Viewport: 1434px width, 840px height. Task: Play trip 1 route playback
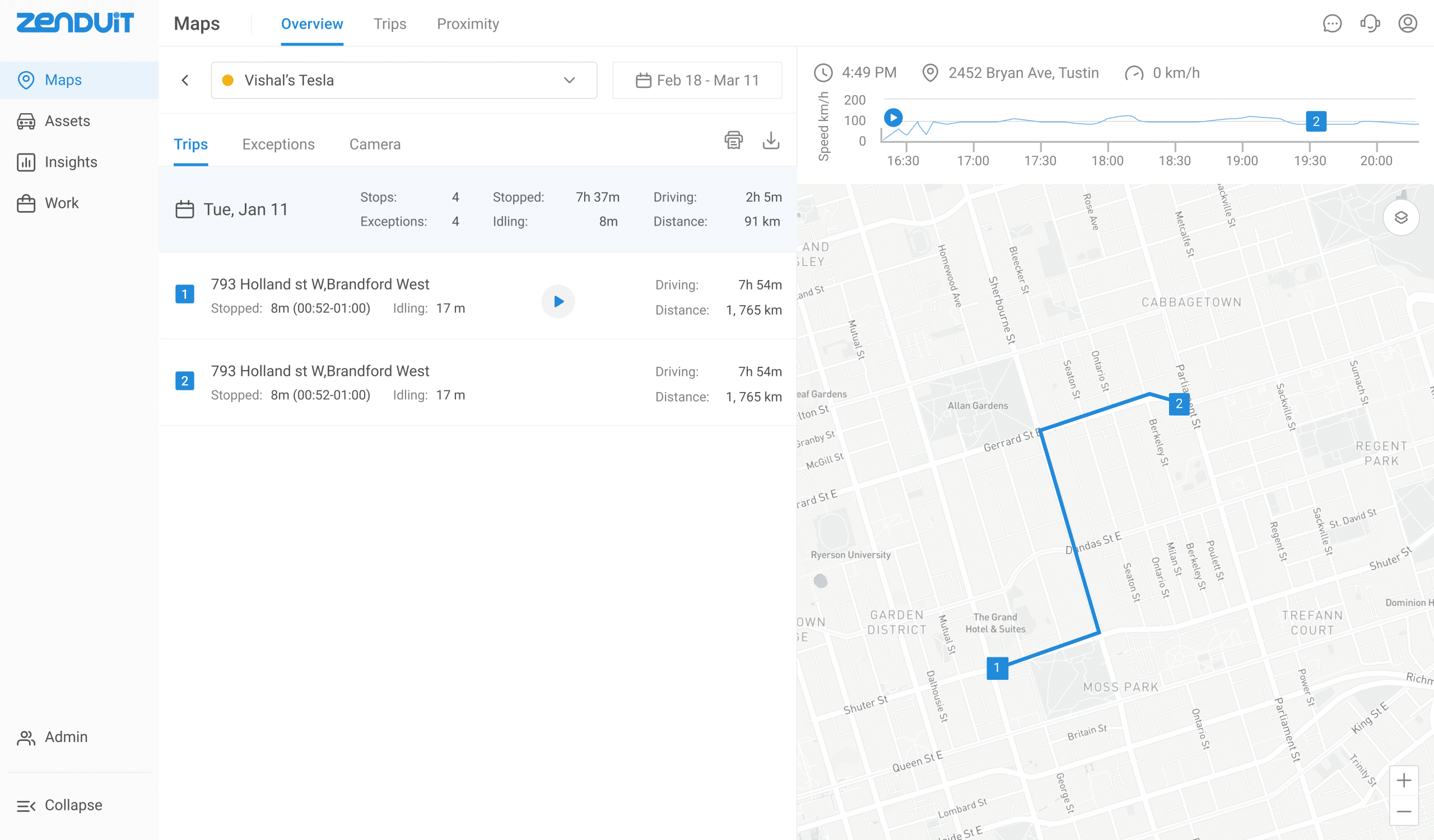pos(558,301)
